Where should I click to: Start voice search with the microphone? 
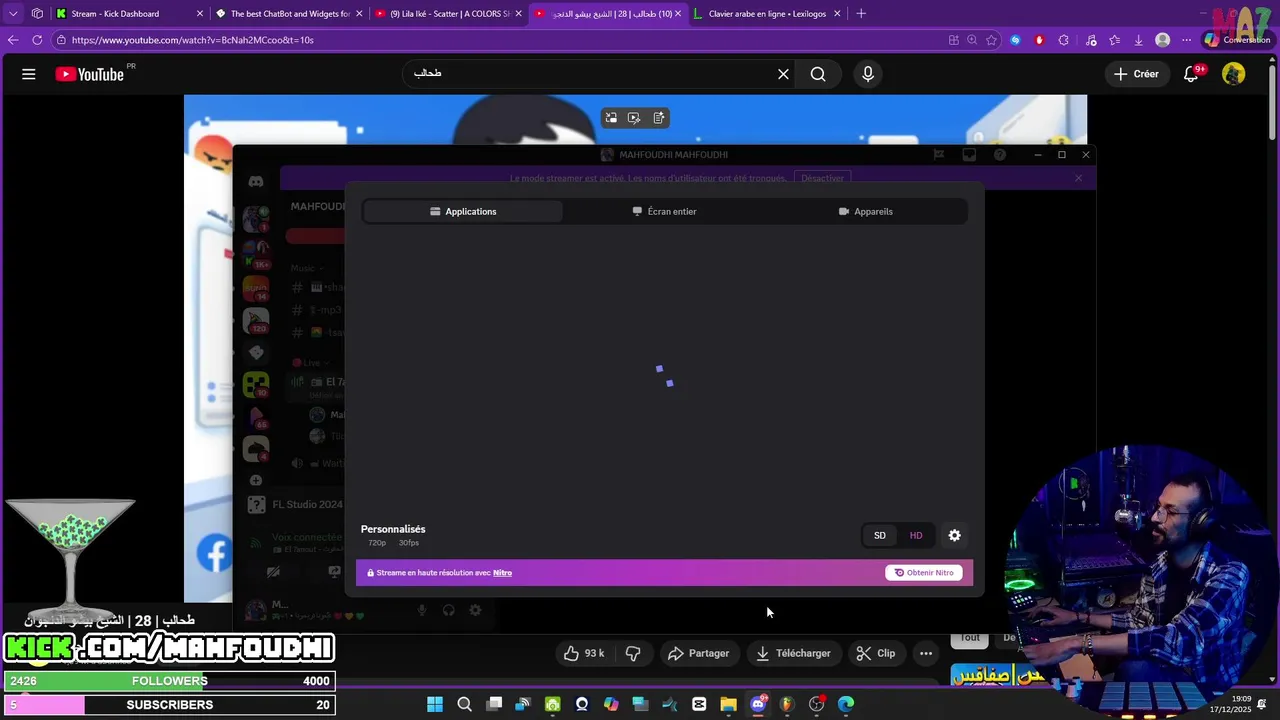click(x=868, y=74)
